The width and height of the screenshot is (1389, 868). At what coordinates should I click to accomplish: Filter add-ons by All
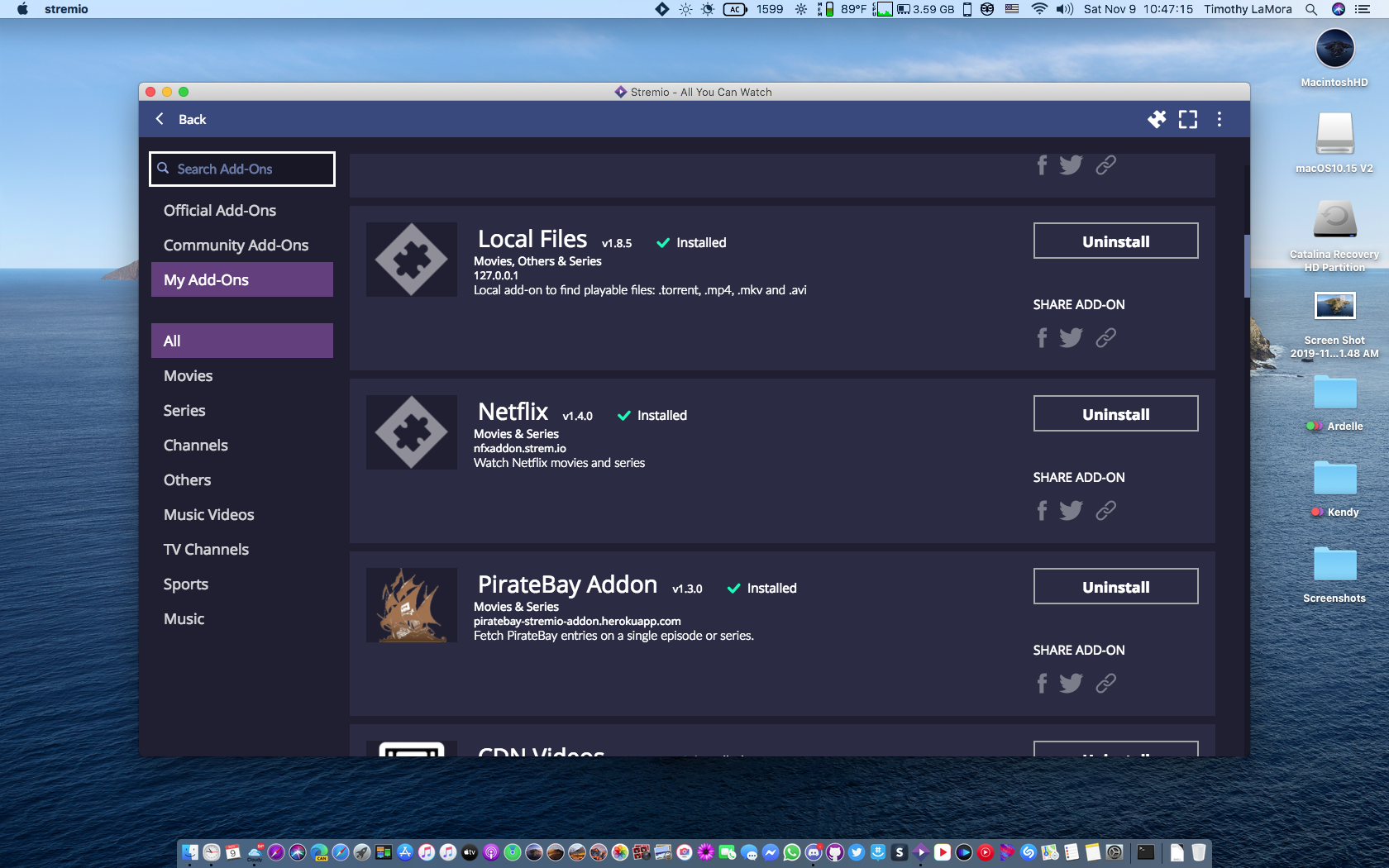pyautogui.click(x=242, y=341)
